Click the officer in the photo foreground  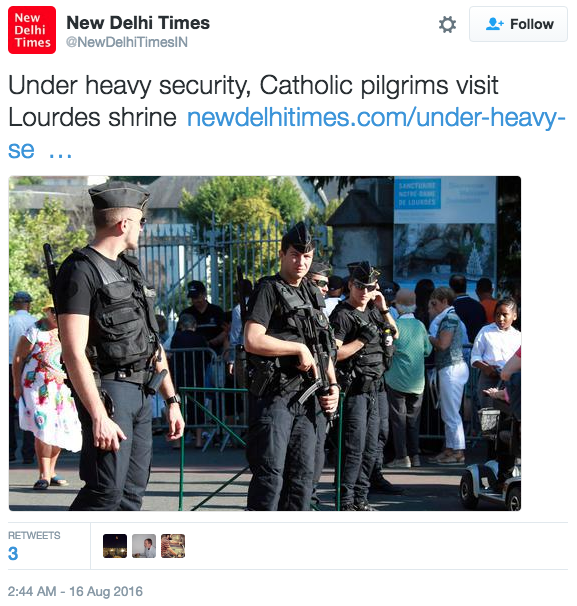tap(112, 346)
